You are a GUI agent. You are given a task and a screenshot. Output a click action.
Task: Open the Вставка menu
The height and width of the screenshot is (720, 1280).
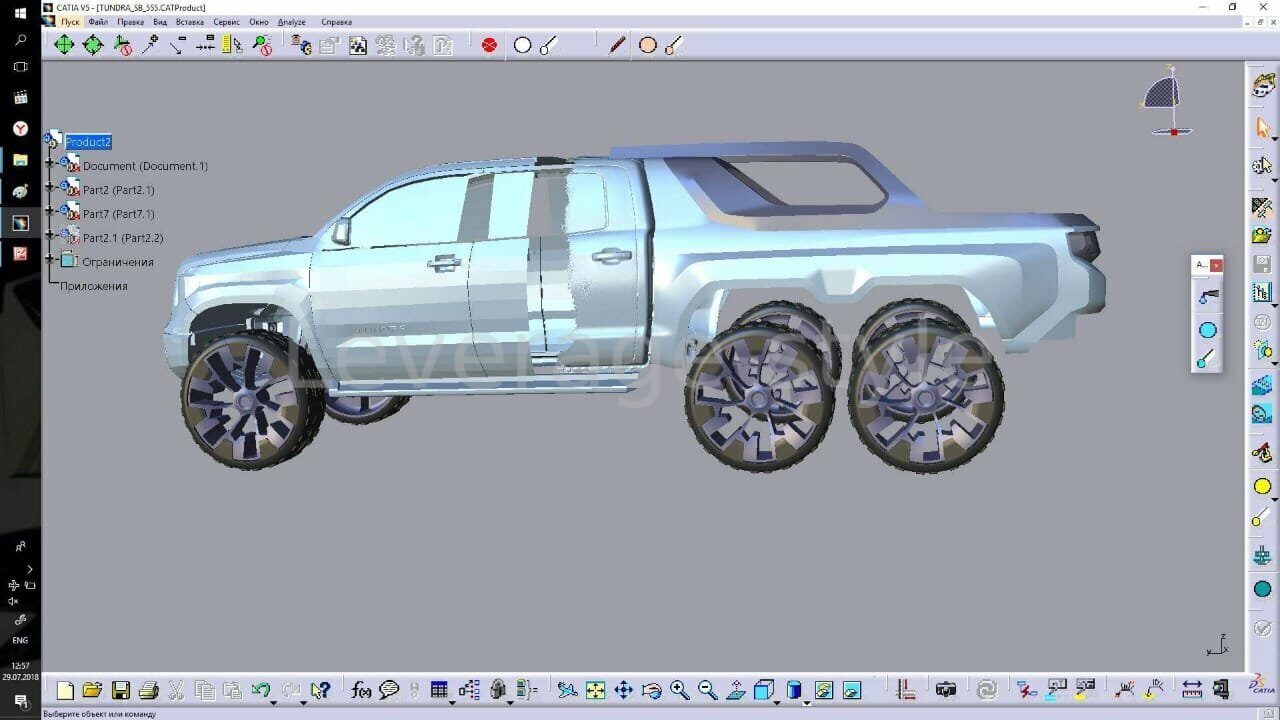[189, 22]
